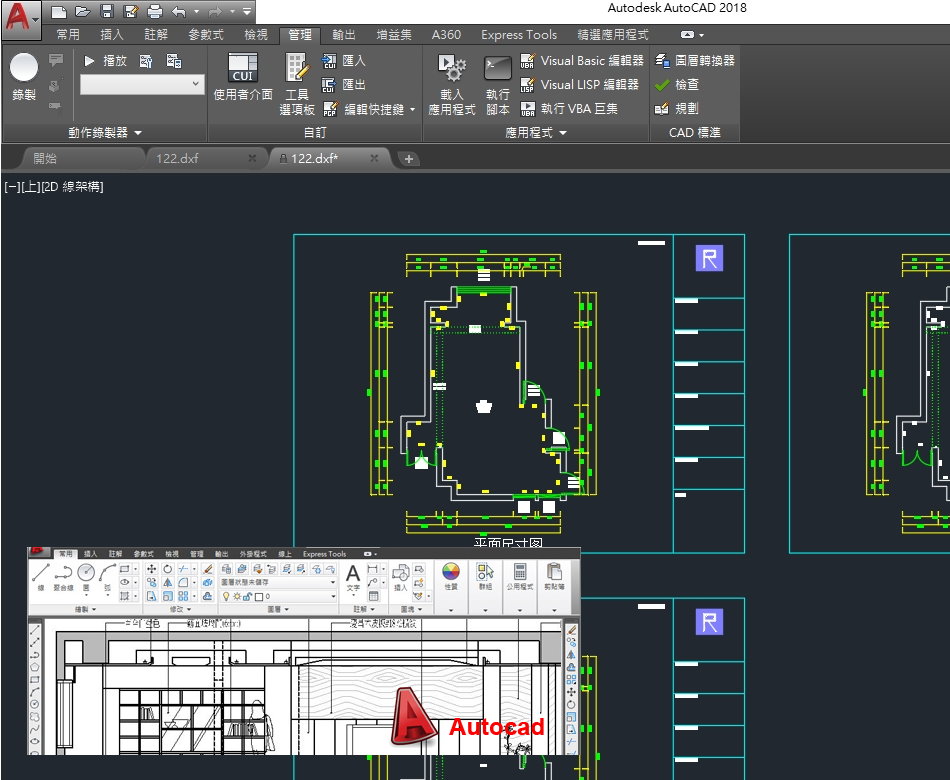Screen dimensions: 950x780
Task: Click 規劃 configure CAD standards
Action: (x=677, y=108)
